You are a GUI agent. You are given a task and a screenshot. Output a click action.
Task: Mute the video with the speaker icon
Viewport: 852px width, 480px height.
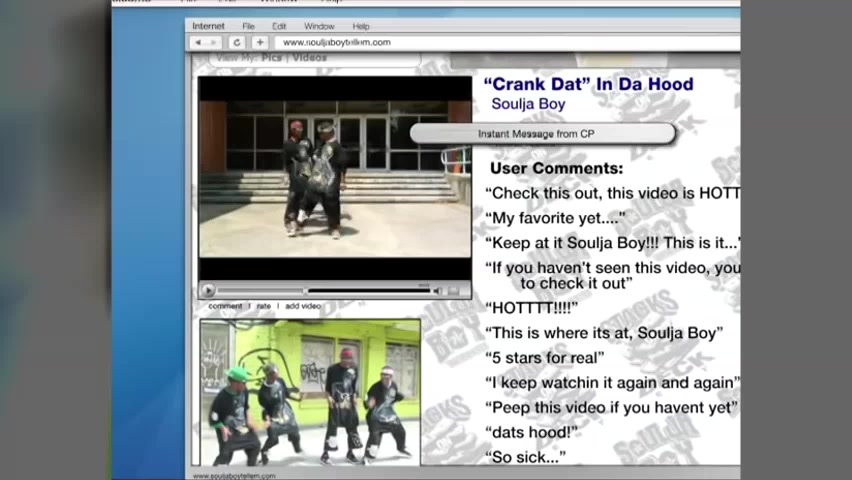(437, 291)
